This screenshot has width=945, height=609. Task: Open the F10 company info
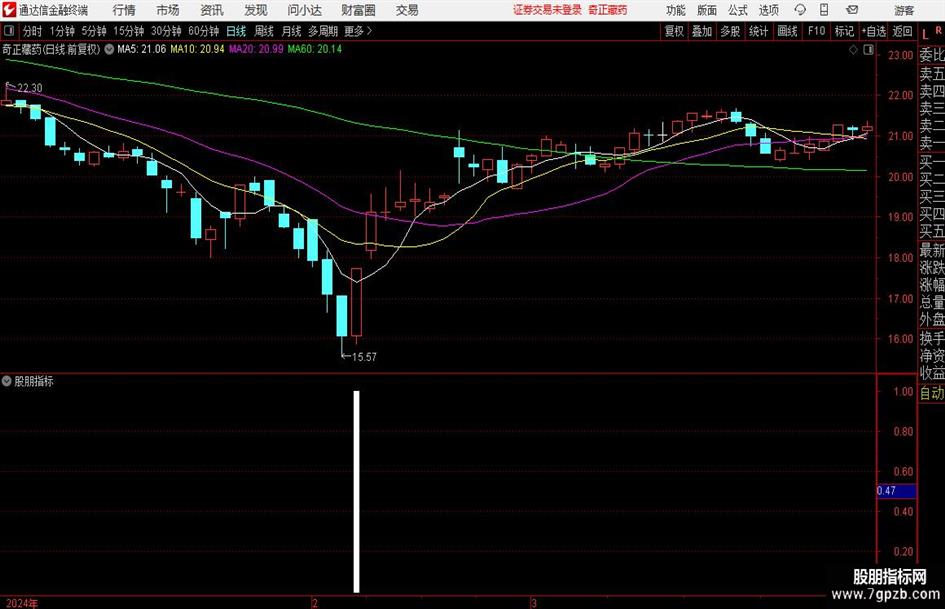[x=816, y=31]
